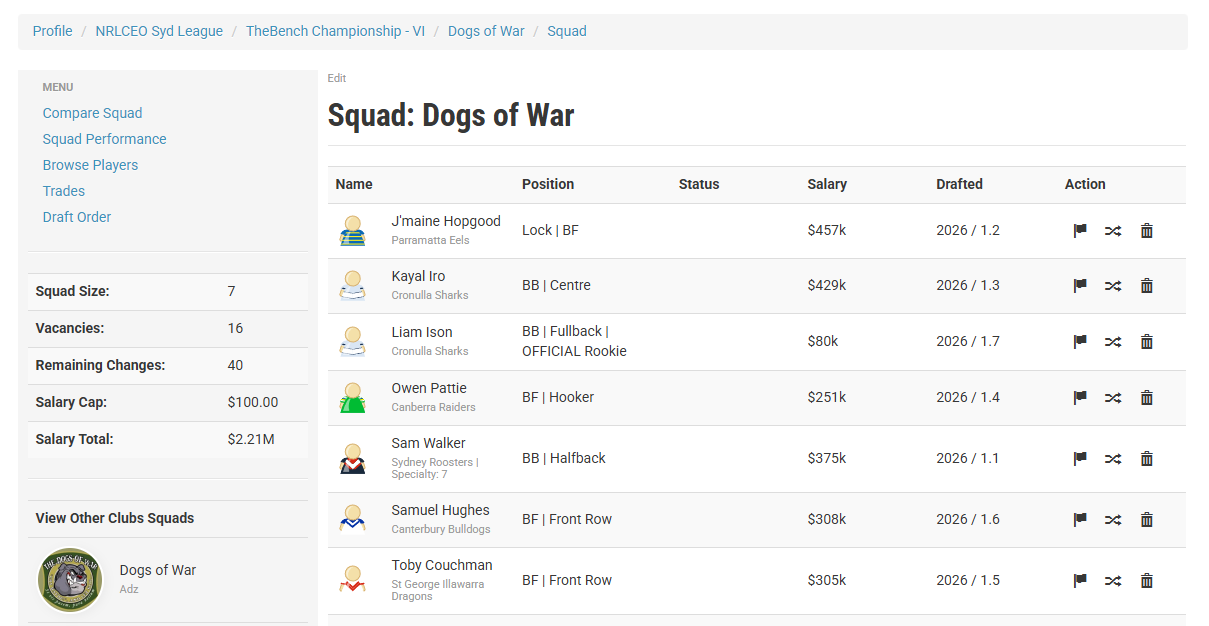Click the flag icon for J'maine Hopgood
This screenshot has width=1209, height=626.
pyautogui.click(x=1080, y=231)
